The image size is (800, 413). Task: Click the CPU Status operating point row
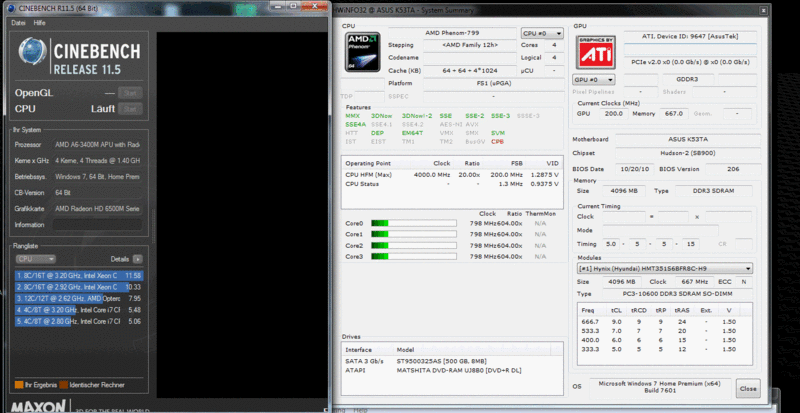coord(452,184)
